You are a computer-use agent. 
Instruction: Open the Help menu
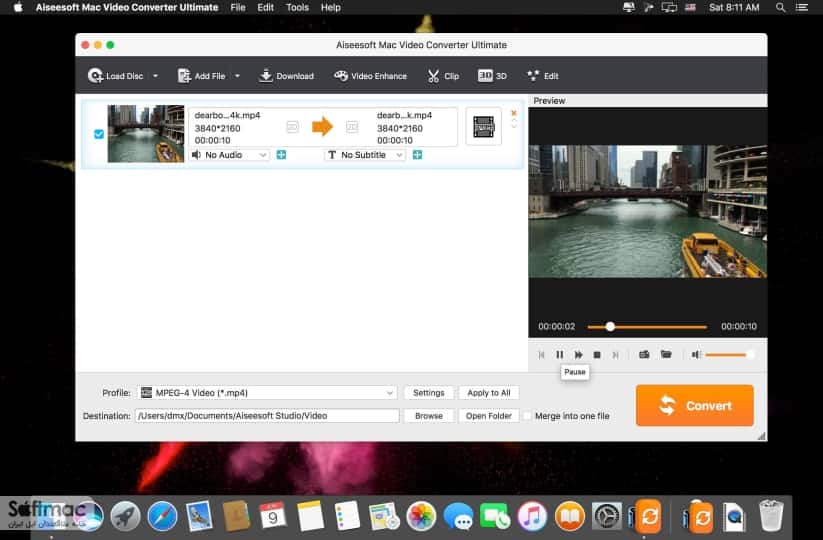click(x=331, y=7)
